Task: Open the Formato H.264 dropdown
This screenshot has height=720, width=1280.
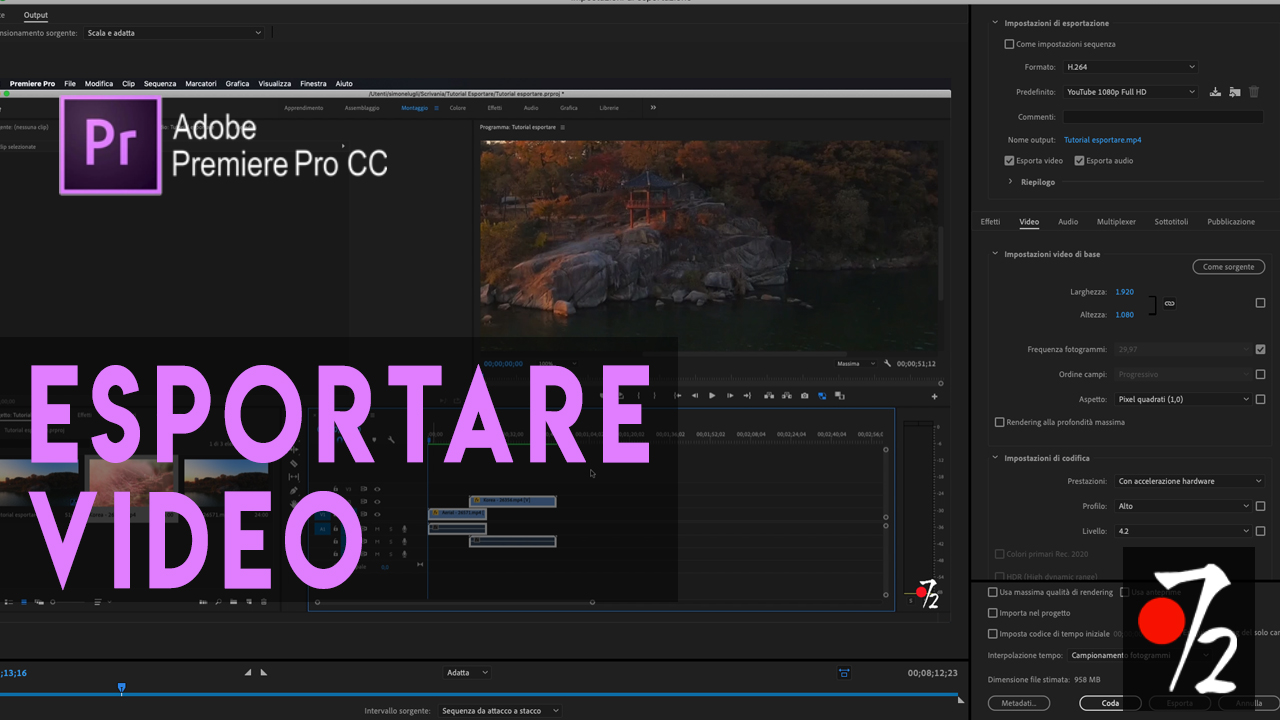Action: tap(1129, 67)
